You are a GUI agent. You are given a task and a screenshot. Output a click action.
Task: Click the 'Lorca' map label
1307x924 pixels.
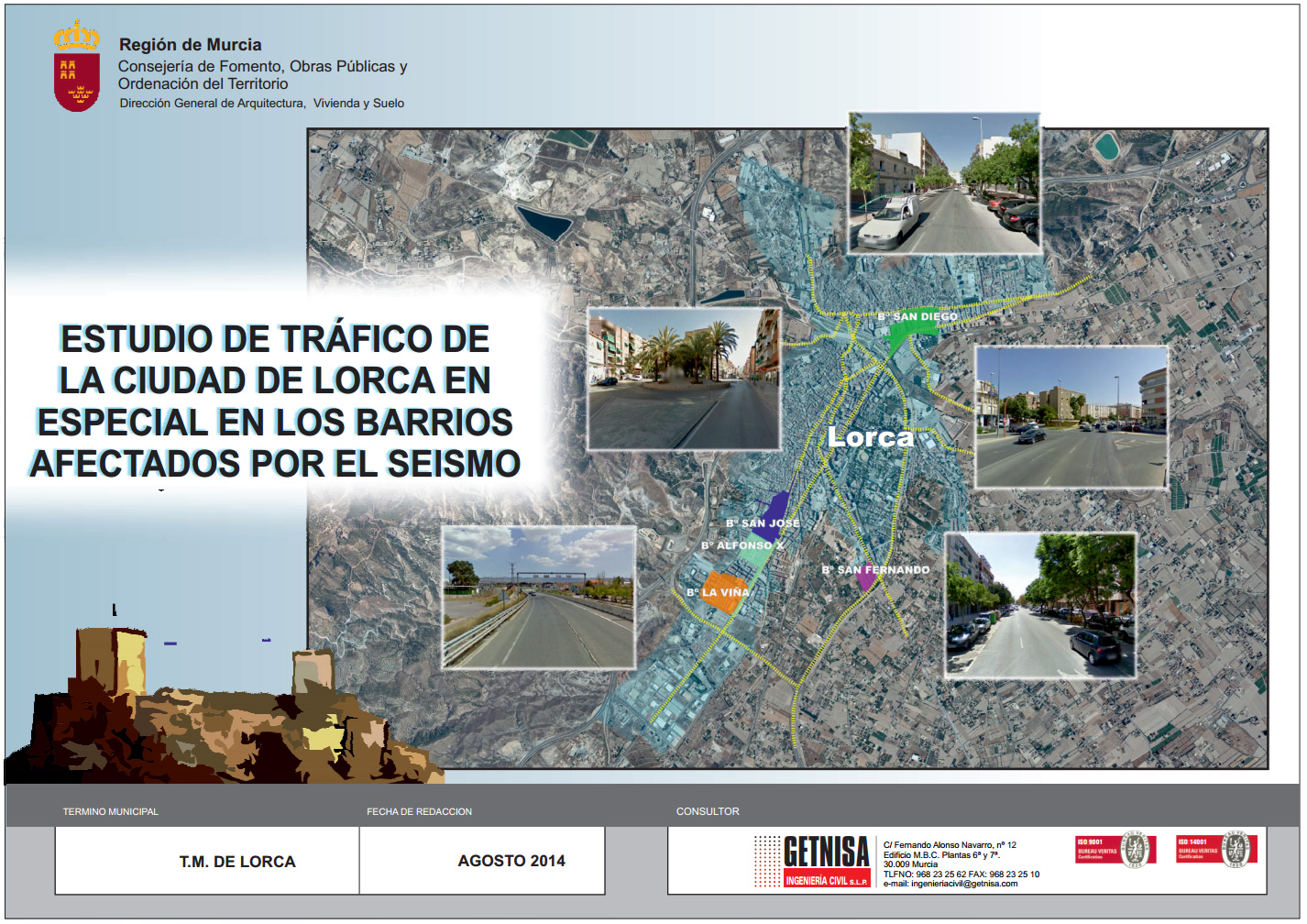[x=871, y=437]
